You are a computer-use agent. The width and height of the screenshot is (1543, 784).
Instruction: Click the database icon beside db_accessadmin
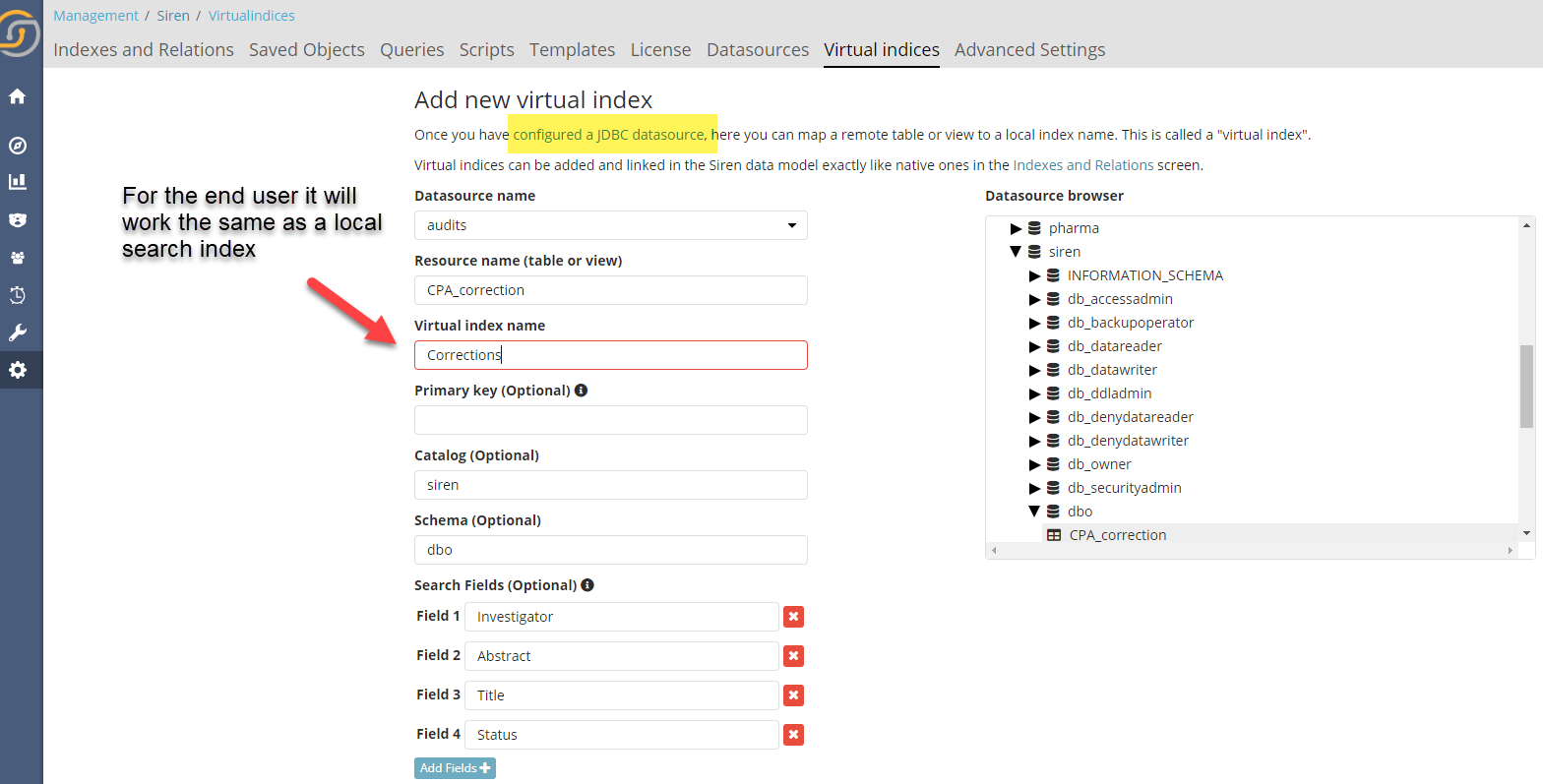[x=1053, y=299]
